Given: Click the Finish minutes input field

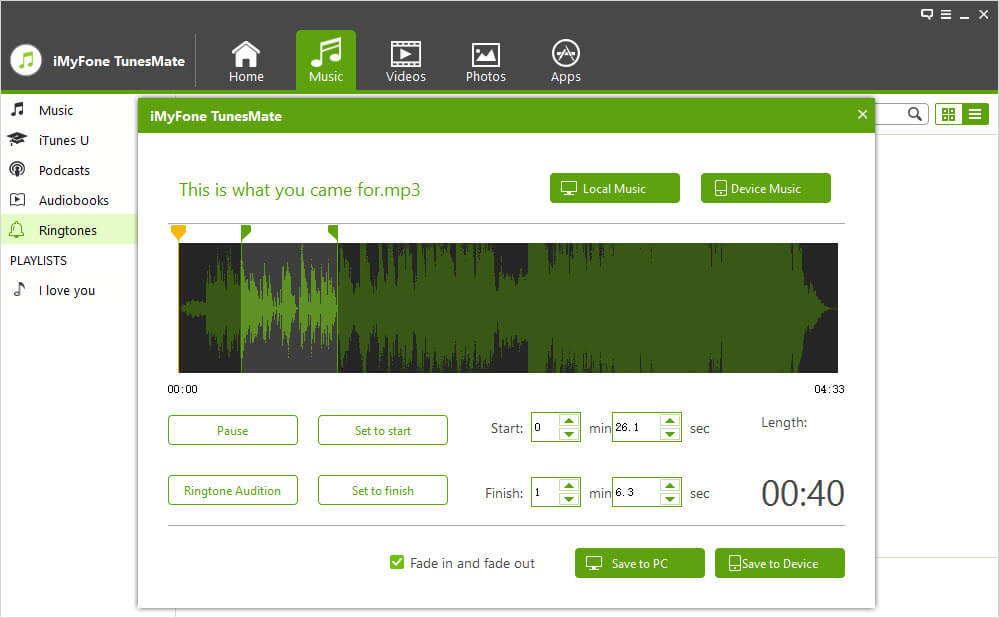Looking at the screenshot, I should click(545, 492).
